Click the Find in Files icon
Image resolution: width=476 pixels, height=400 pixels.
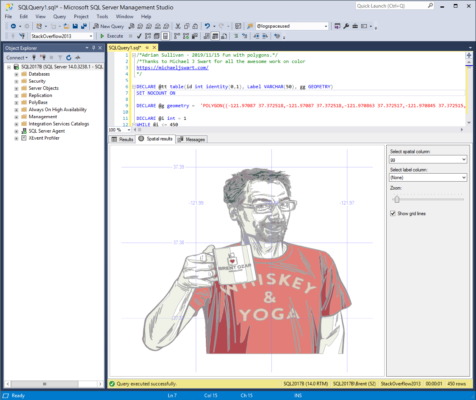coord(250,26)
